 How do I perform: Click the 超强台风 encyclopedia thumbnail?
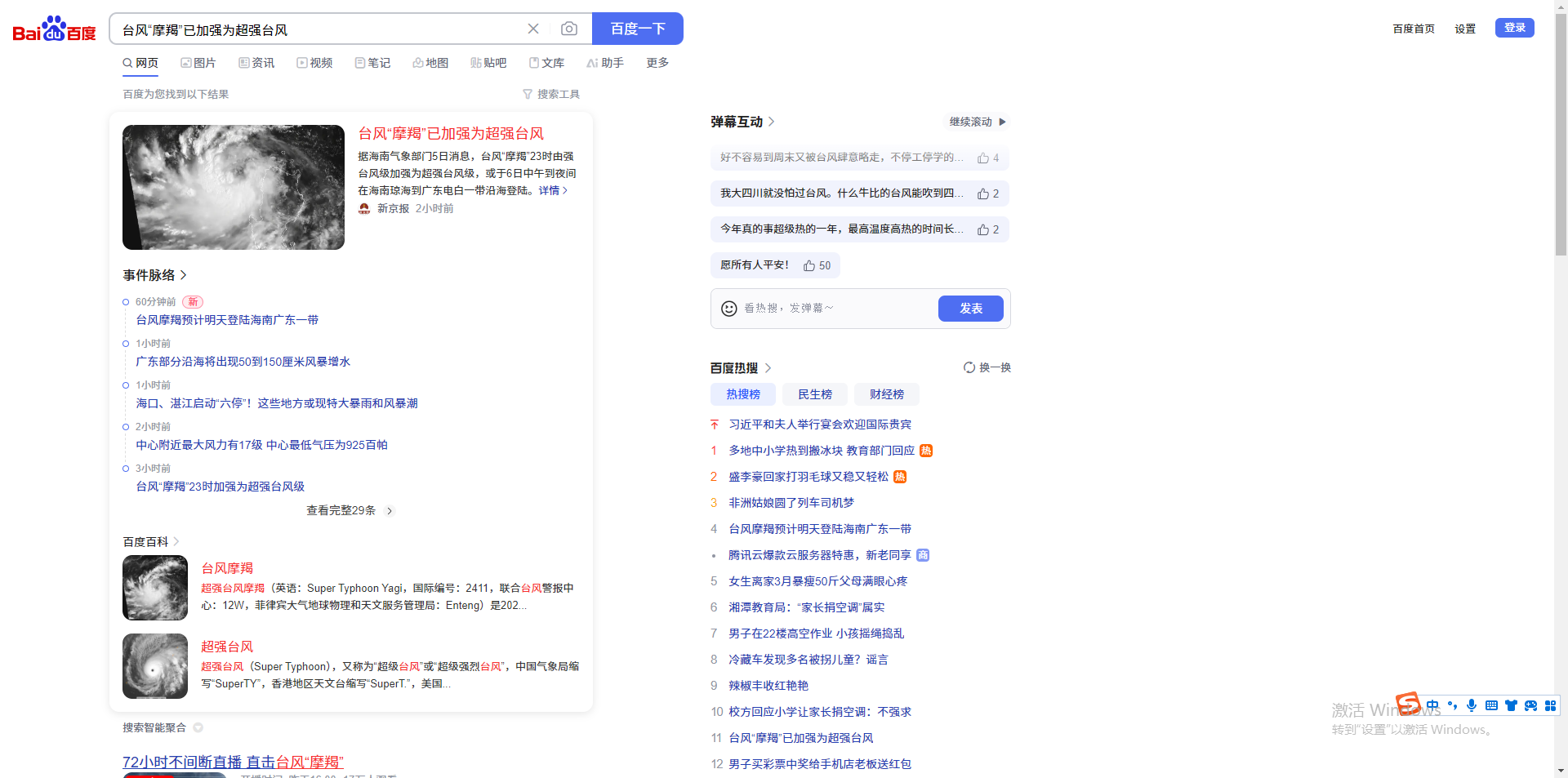pyautogui.click(x=155, y=666)
